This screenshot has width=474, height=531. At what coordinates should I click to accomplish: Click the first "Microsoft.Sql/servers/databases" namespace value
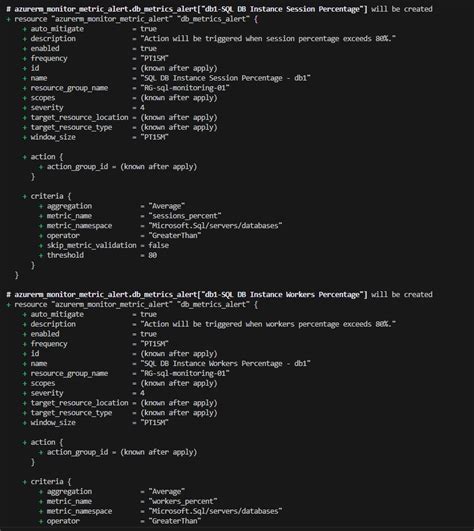[x=215, y=226]
